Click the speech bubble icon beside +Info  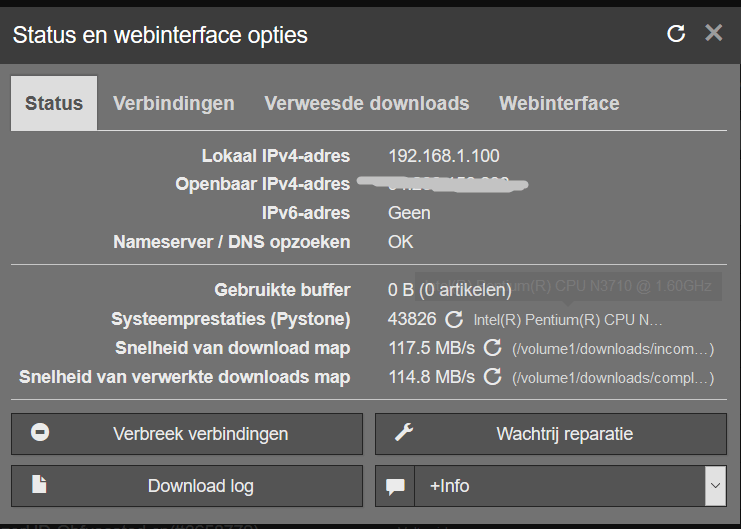tap(395, 486)
